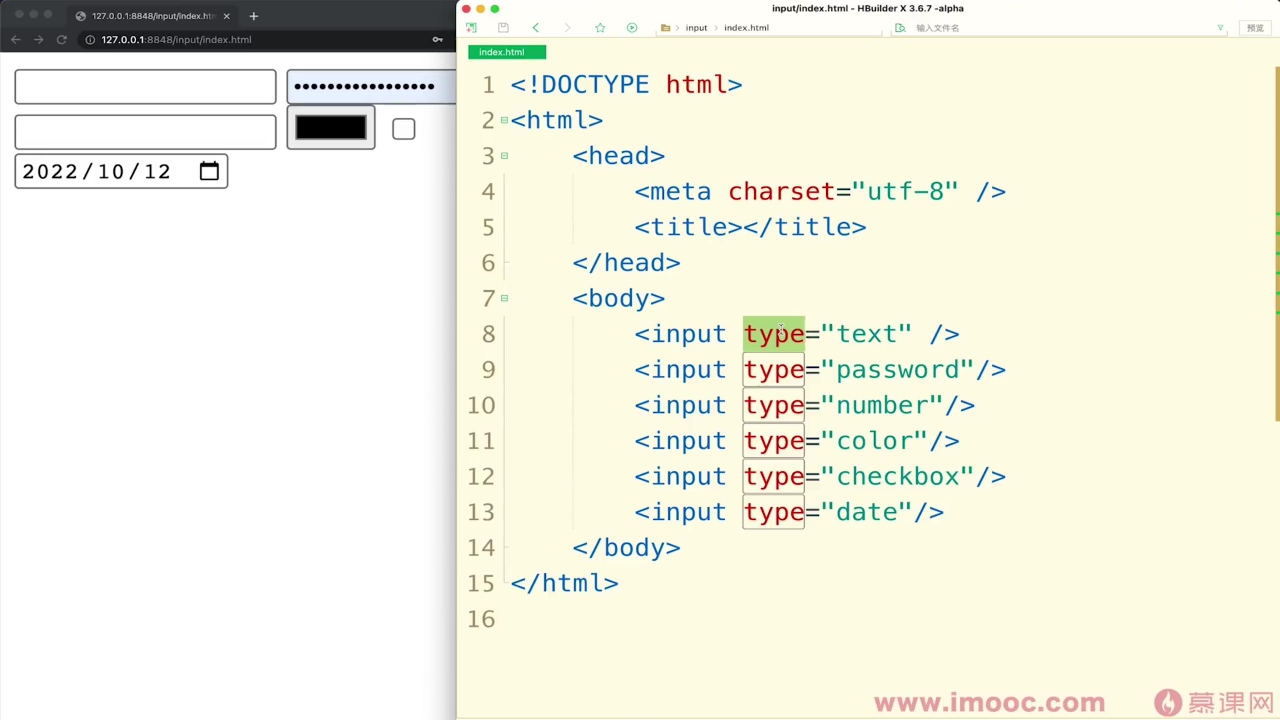
Task: Click the </head> closing tag
Action: (627, 263)
